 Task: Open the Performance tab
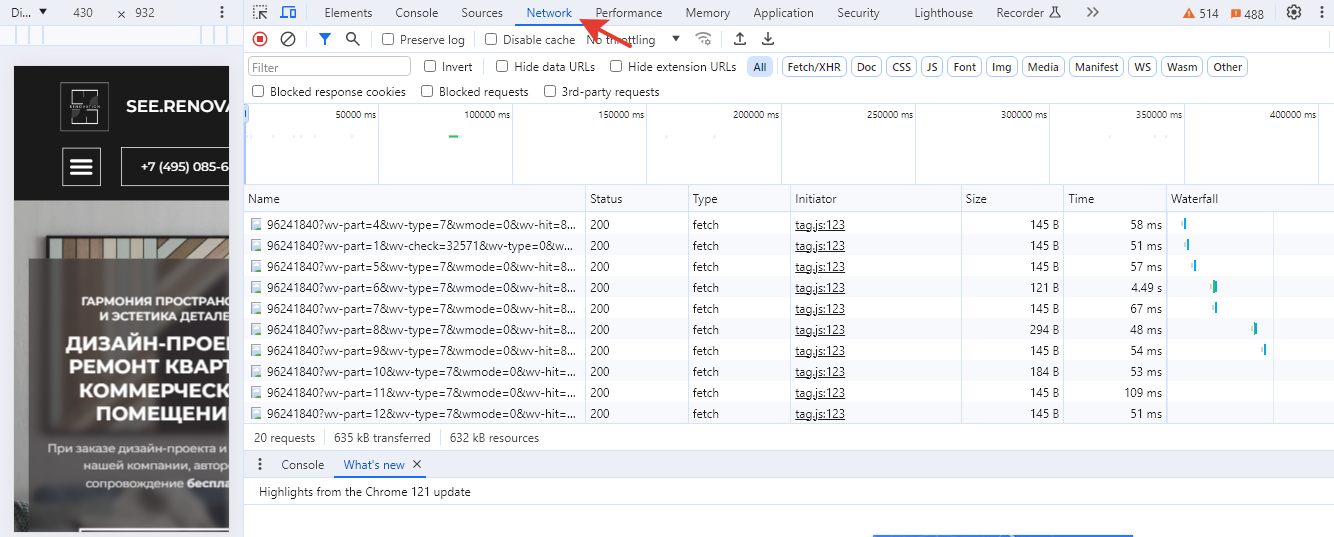[628, 13]
